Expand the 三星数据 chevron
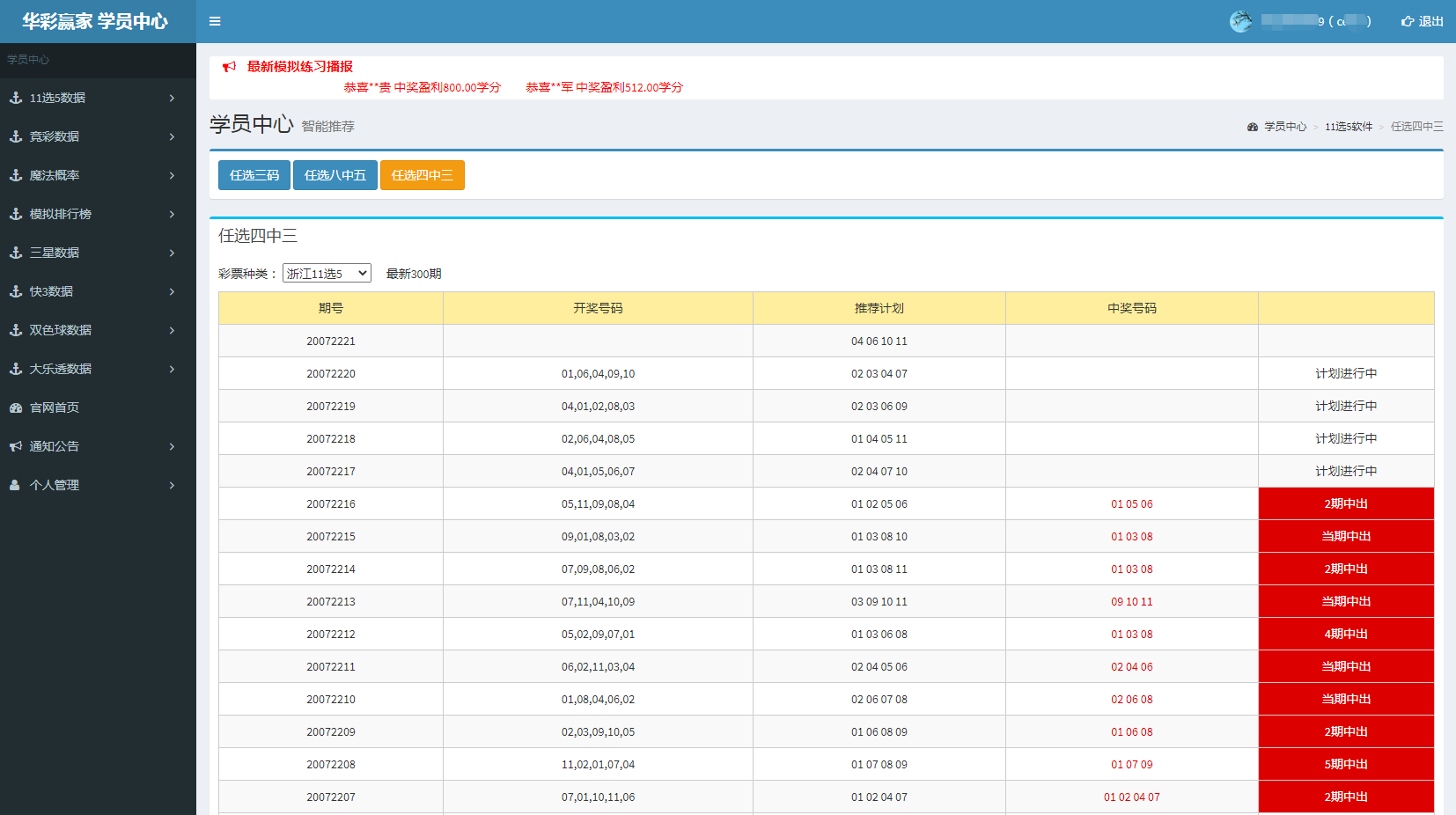Viewport: 1456px width, 815px height. [x=172, y=253]
